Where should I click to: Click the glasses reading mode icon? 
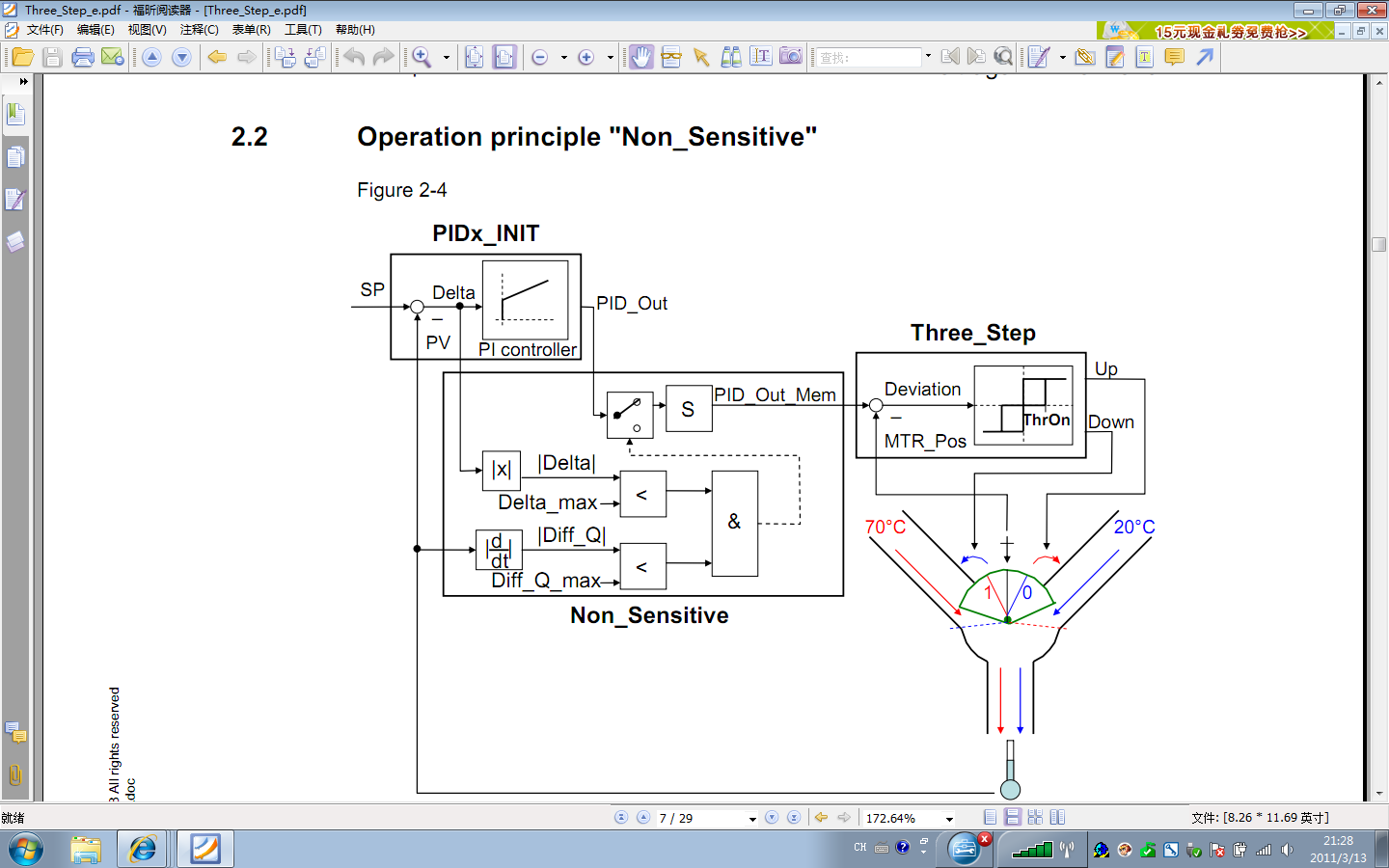[671, 57]
